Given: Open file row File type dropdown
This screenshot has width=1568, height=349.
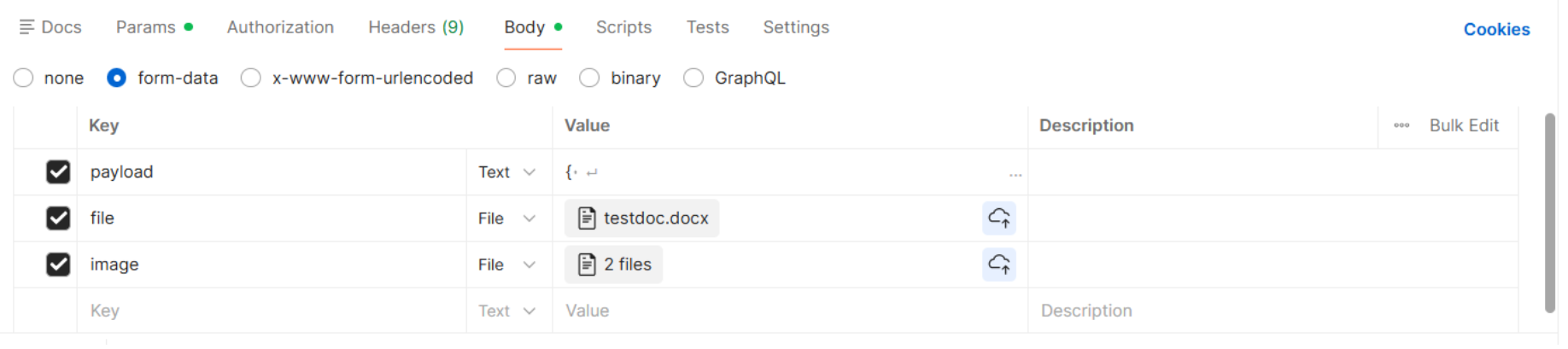Looking at the screenshot, I should [506, 218].
